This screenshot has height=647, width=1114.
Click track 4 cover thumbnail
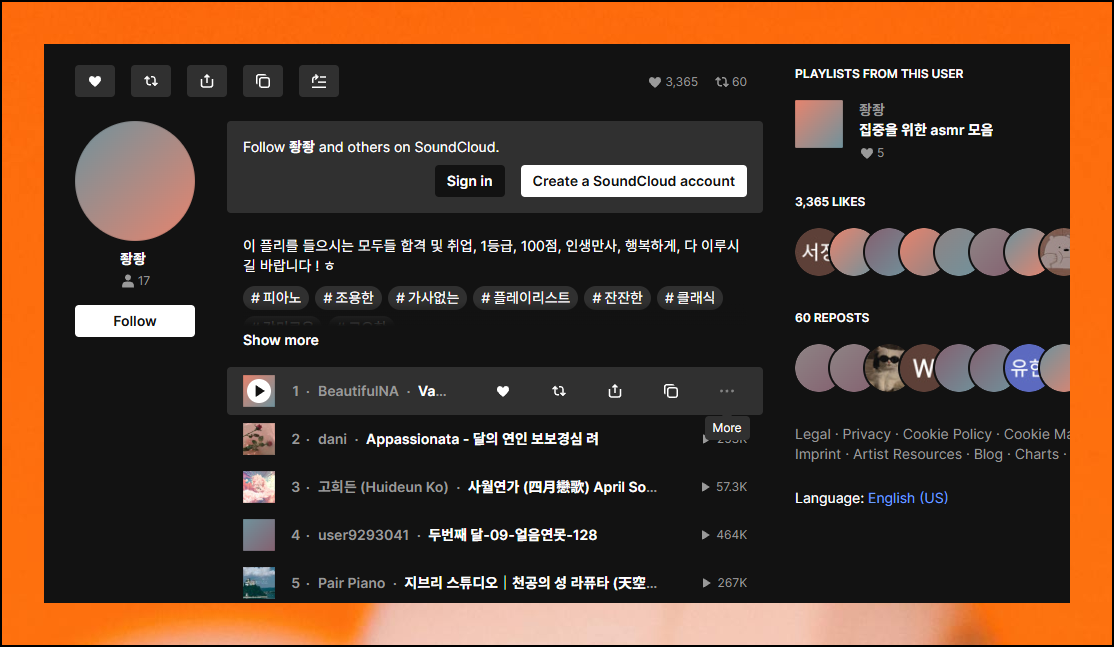point(259,535)
